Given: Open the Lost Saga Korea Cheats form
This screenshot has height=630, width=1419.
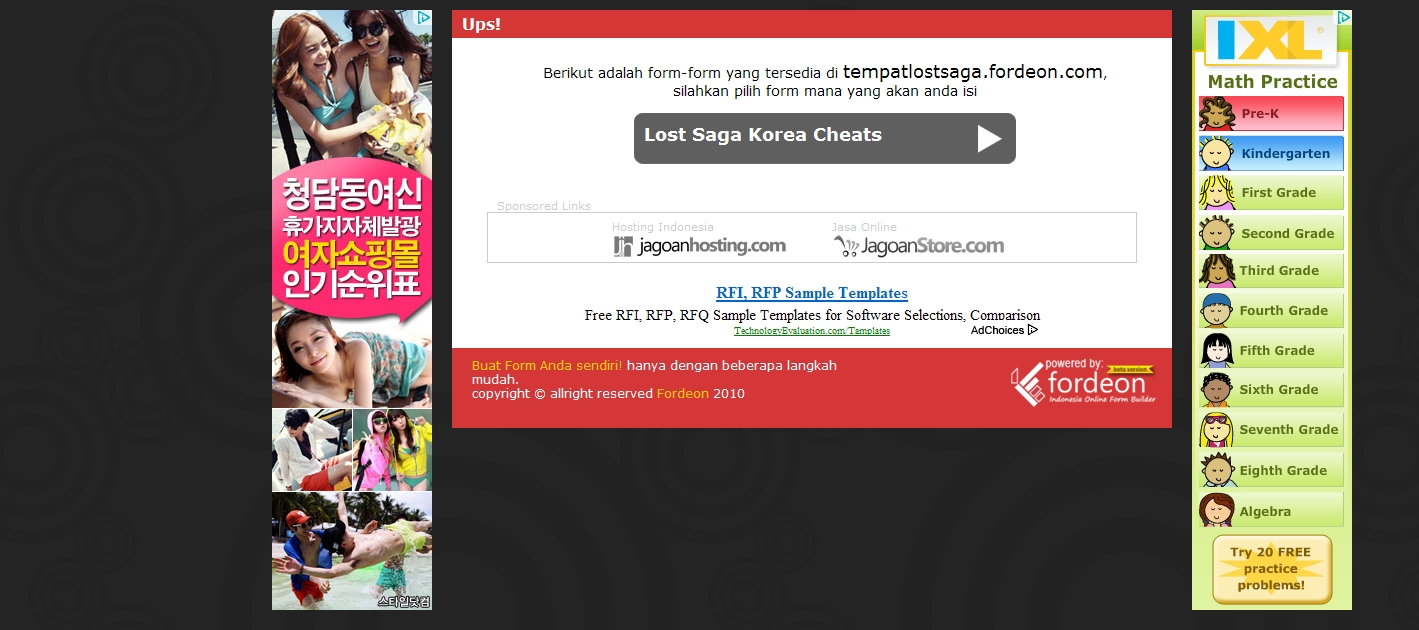Looking at the screenshot, I should [825, 138].
